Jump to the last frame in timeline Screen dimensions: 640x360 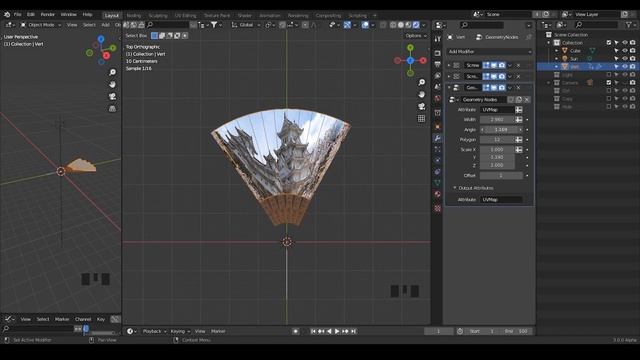353,331
